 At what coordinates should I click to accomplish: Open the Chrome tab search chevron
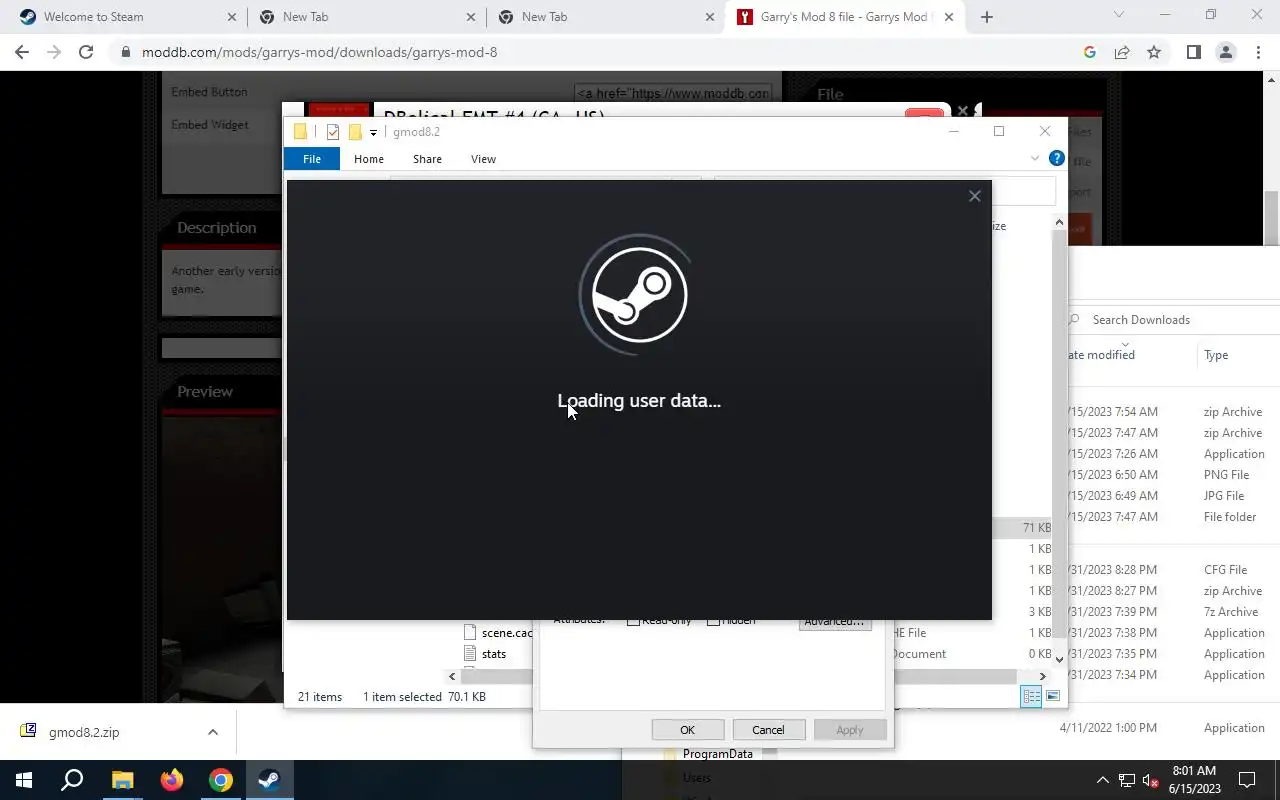(1119, 15)
